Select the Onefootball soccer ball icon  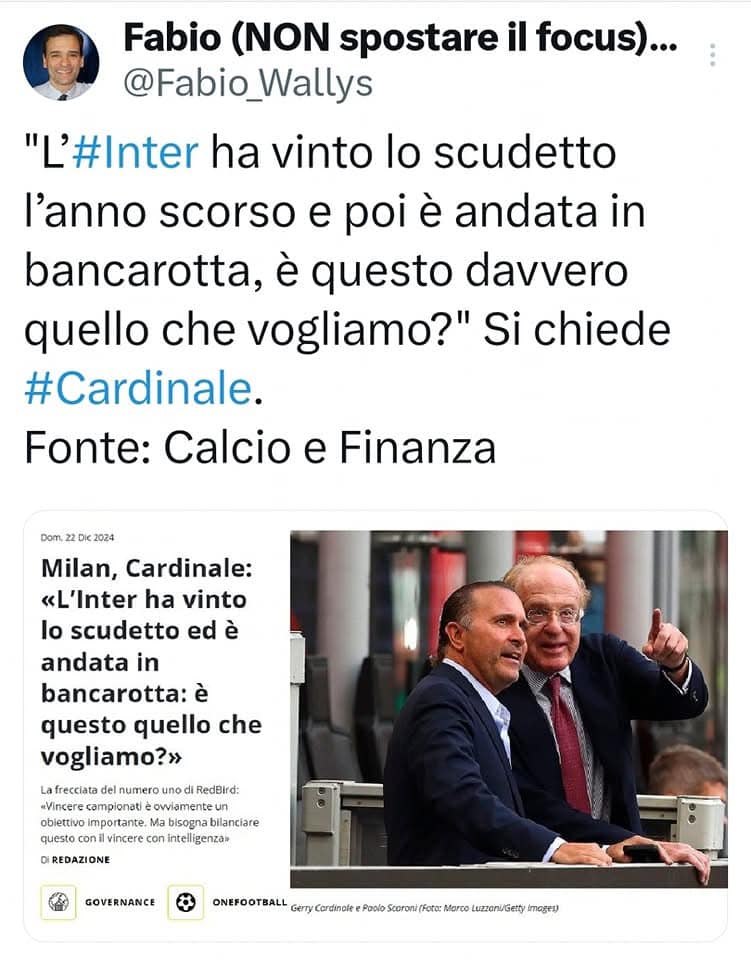pyautogui.click(x=185, y=902)
